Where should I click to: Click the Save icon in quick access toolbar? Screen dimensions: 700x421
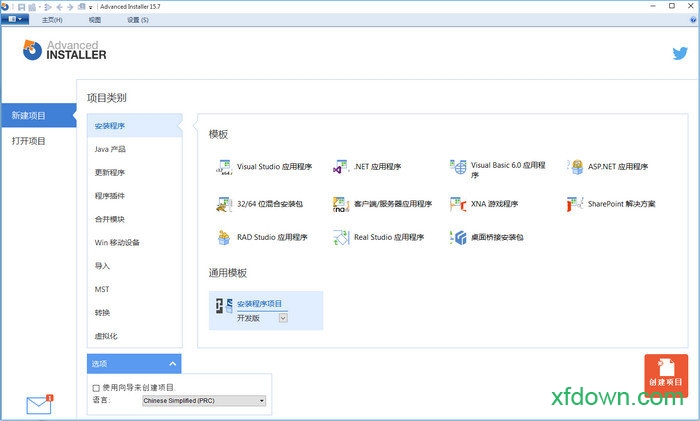pos(21,7)
